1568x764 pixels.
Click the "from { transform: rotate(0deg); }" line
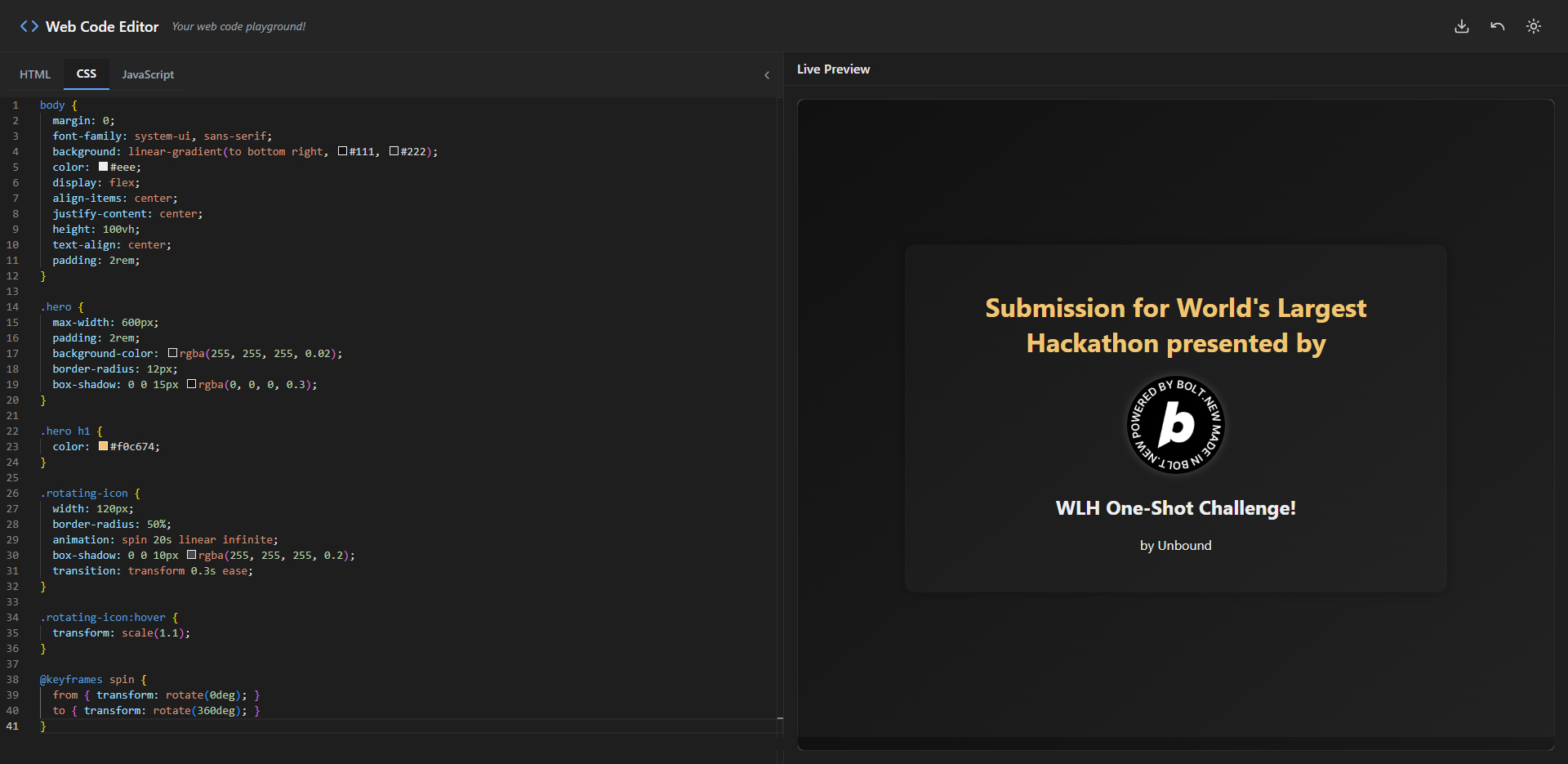pyautogui.click(x=157, y=695)
